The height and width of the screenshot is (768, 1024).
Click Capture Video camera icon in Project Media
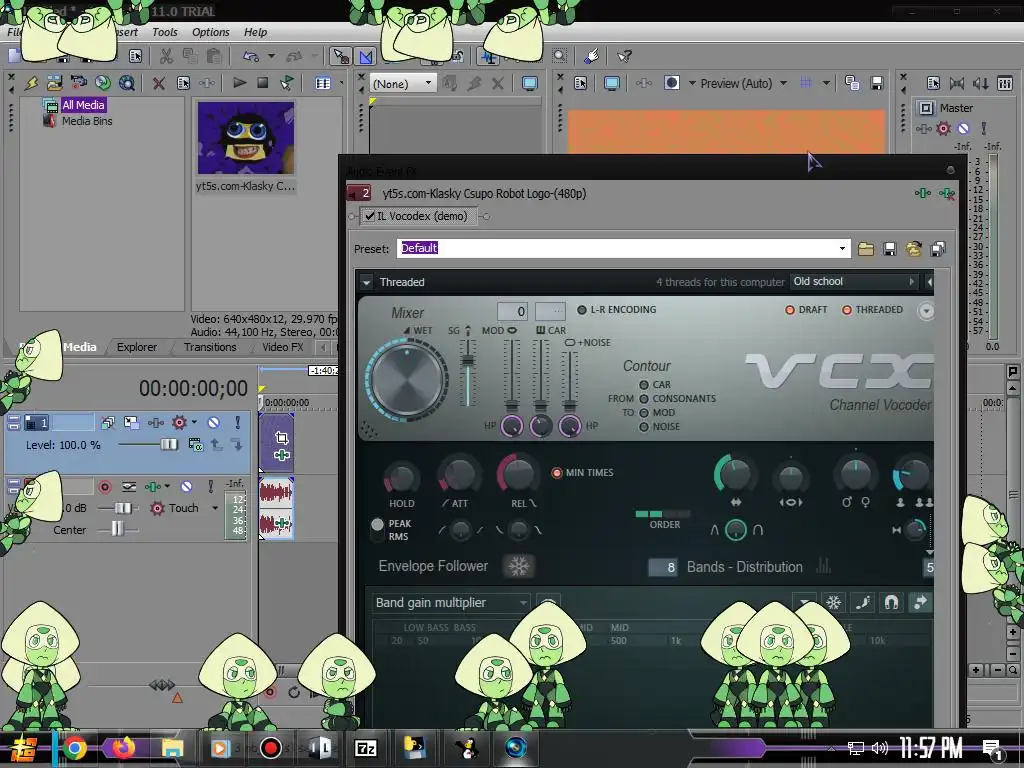pyautogui.click(x=78, y=83)
